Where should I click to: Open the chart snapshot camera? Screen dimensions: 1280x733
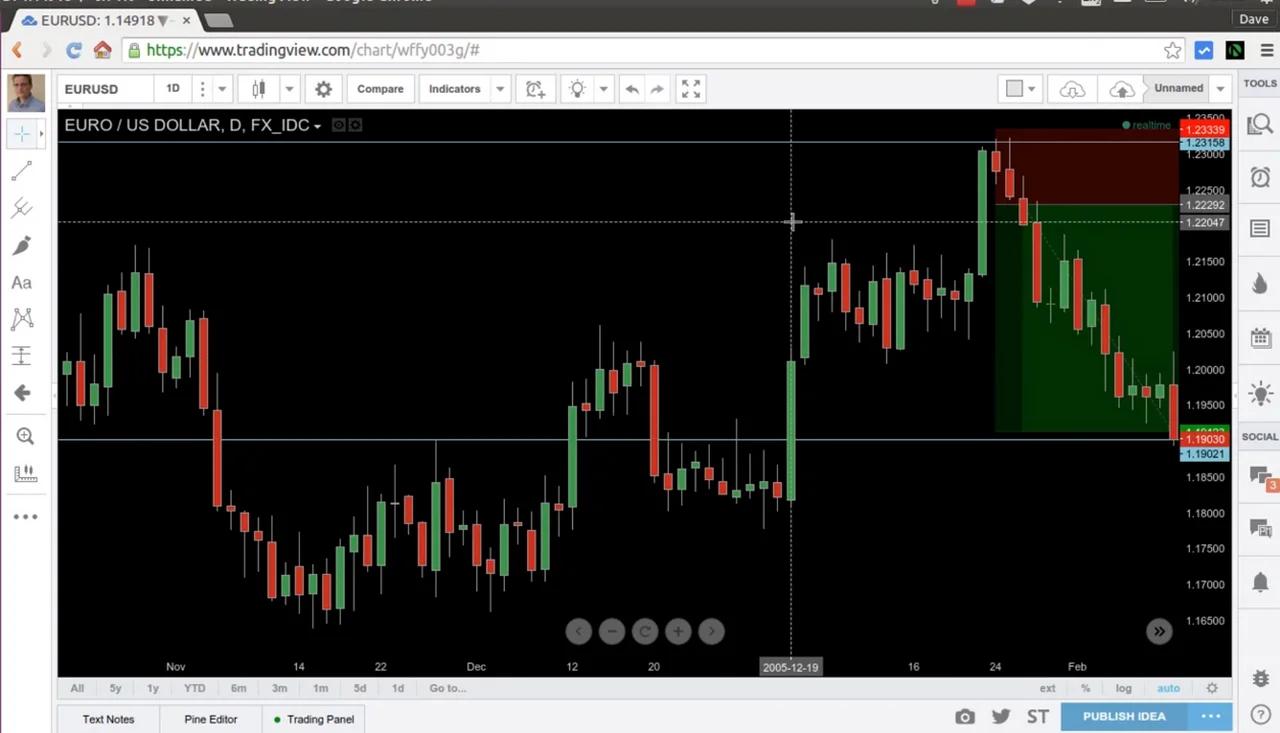tap(964, 716)
